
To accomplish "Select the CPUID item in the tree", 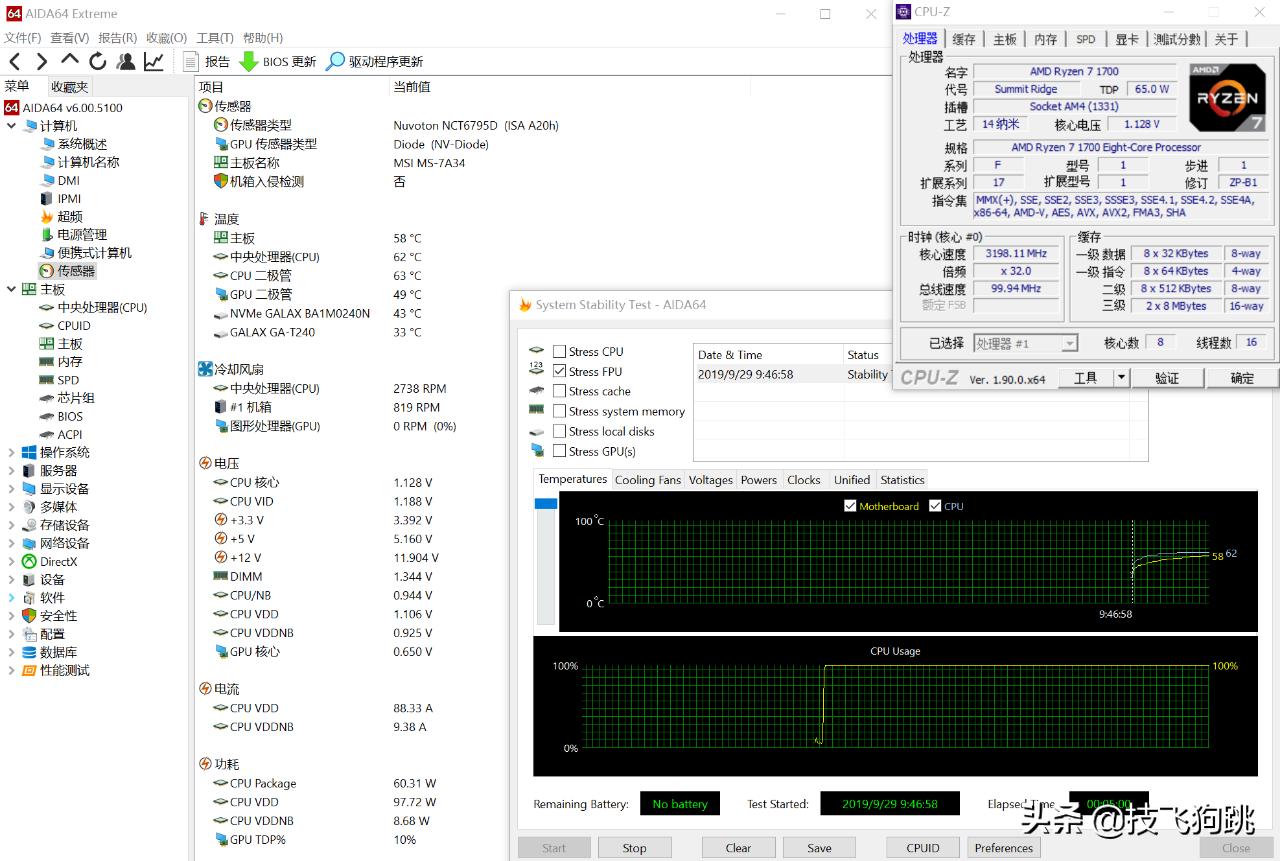I will tap(74, 326).
